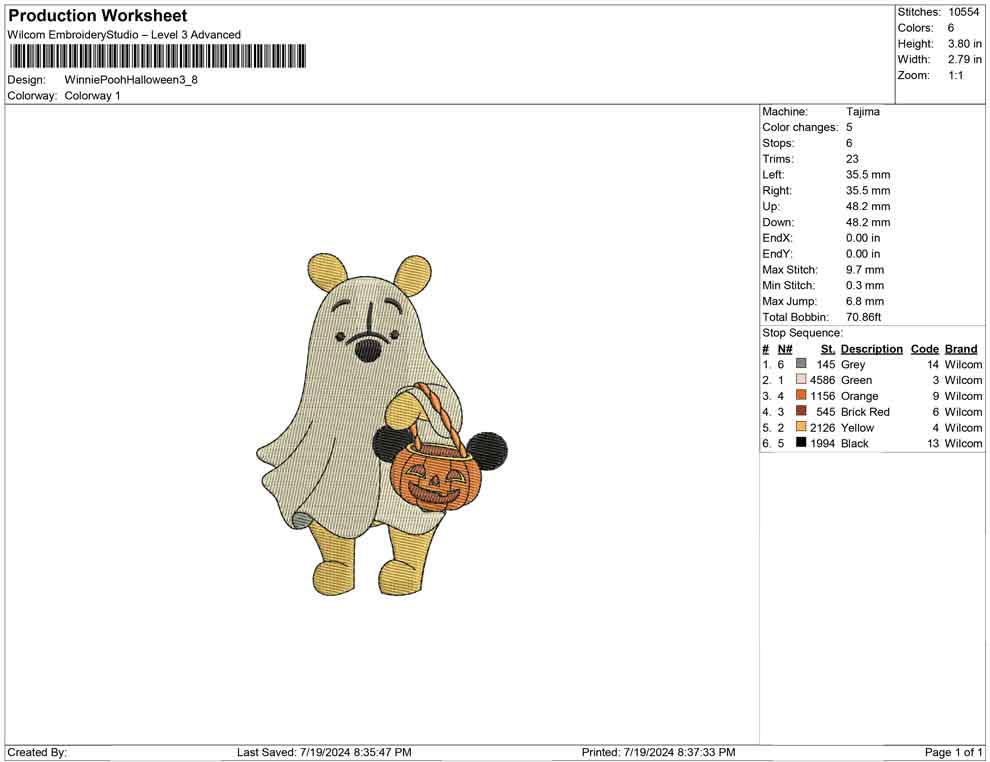Click the 'Description' column header
990x762 pixels.
click(871, 349)
